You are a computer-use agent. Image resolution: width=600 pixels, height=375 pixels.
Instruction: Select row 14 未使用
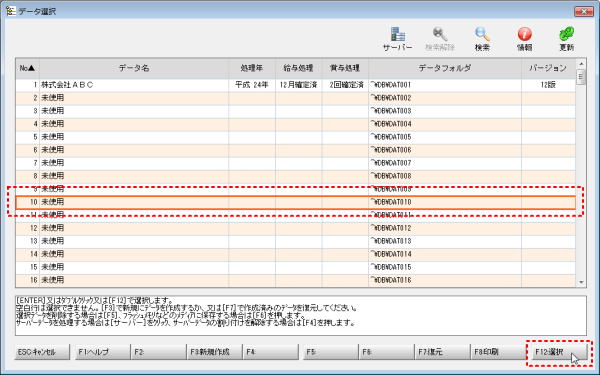[295, 254]
